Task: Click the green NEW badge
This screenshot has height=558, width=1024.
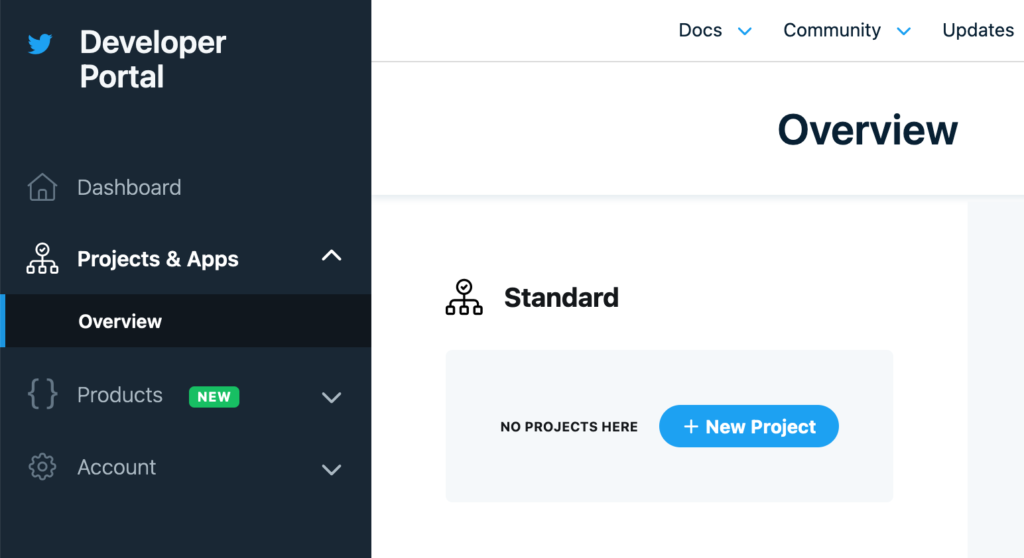Action: tap(214, 397)
